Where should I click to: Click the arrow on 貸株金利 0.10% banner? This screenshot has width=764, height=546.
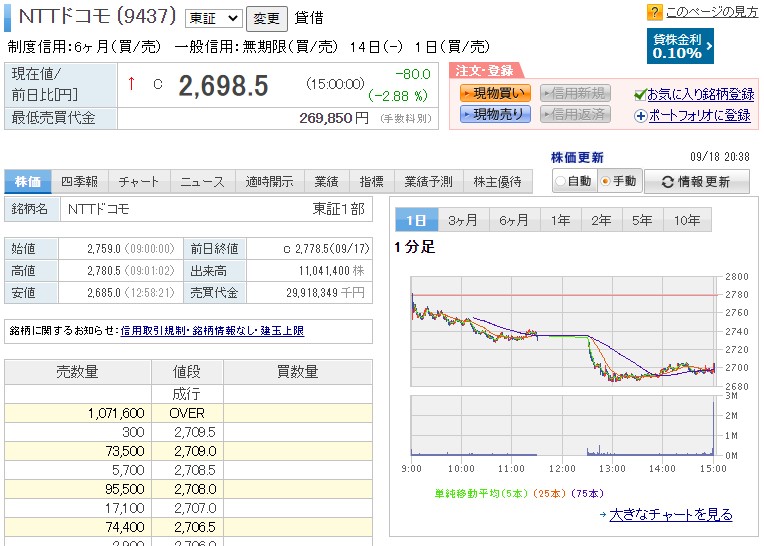[x=709, y=46]
